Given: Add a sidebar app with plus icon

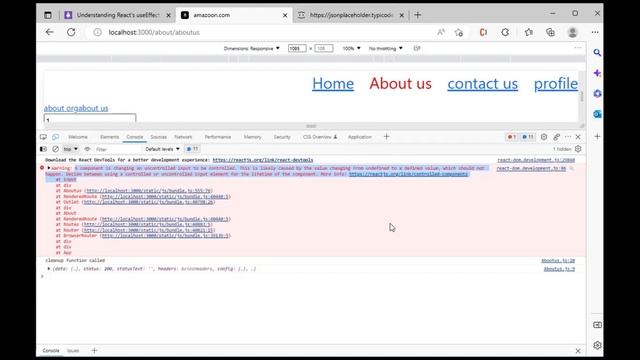Looking at the screenshot, I should (597, 136).
